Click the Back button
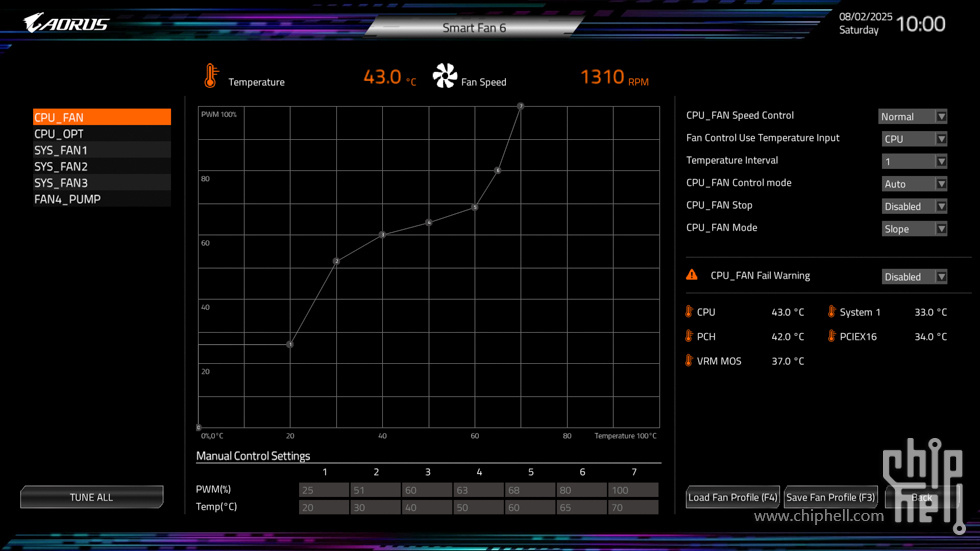Screen dimensions: 980x551 (922, 497)
